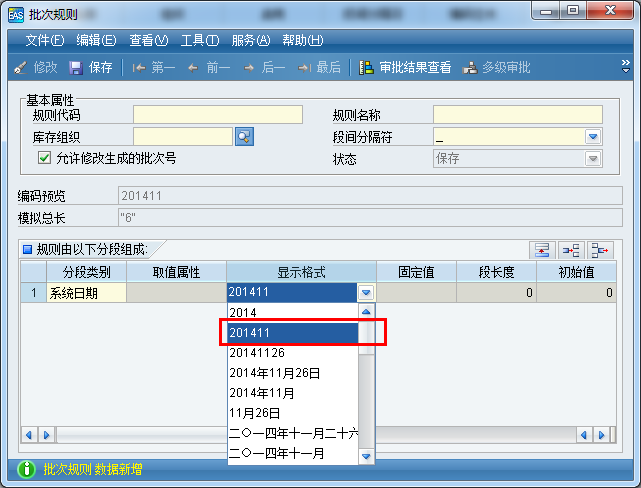Open 审批结果查看 approval results viewer
Image resolution: width=641 pixels, height=488 pixels.
pyautogui.click(x=405, y=67)
